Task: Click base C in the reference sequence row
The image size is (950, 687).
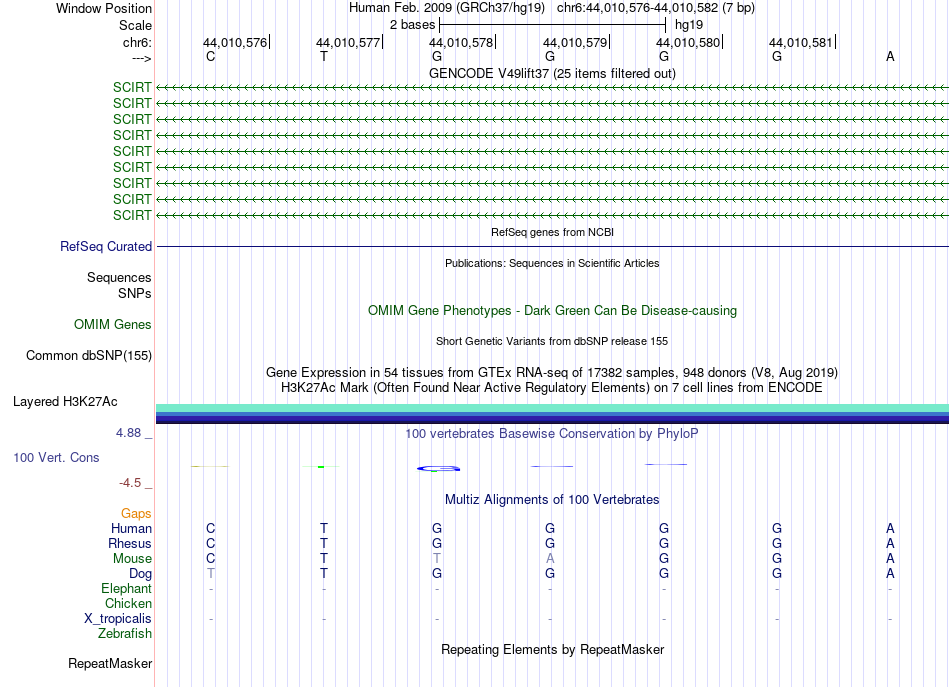Action: pyautogui.click(x=210, y=56)
